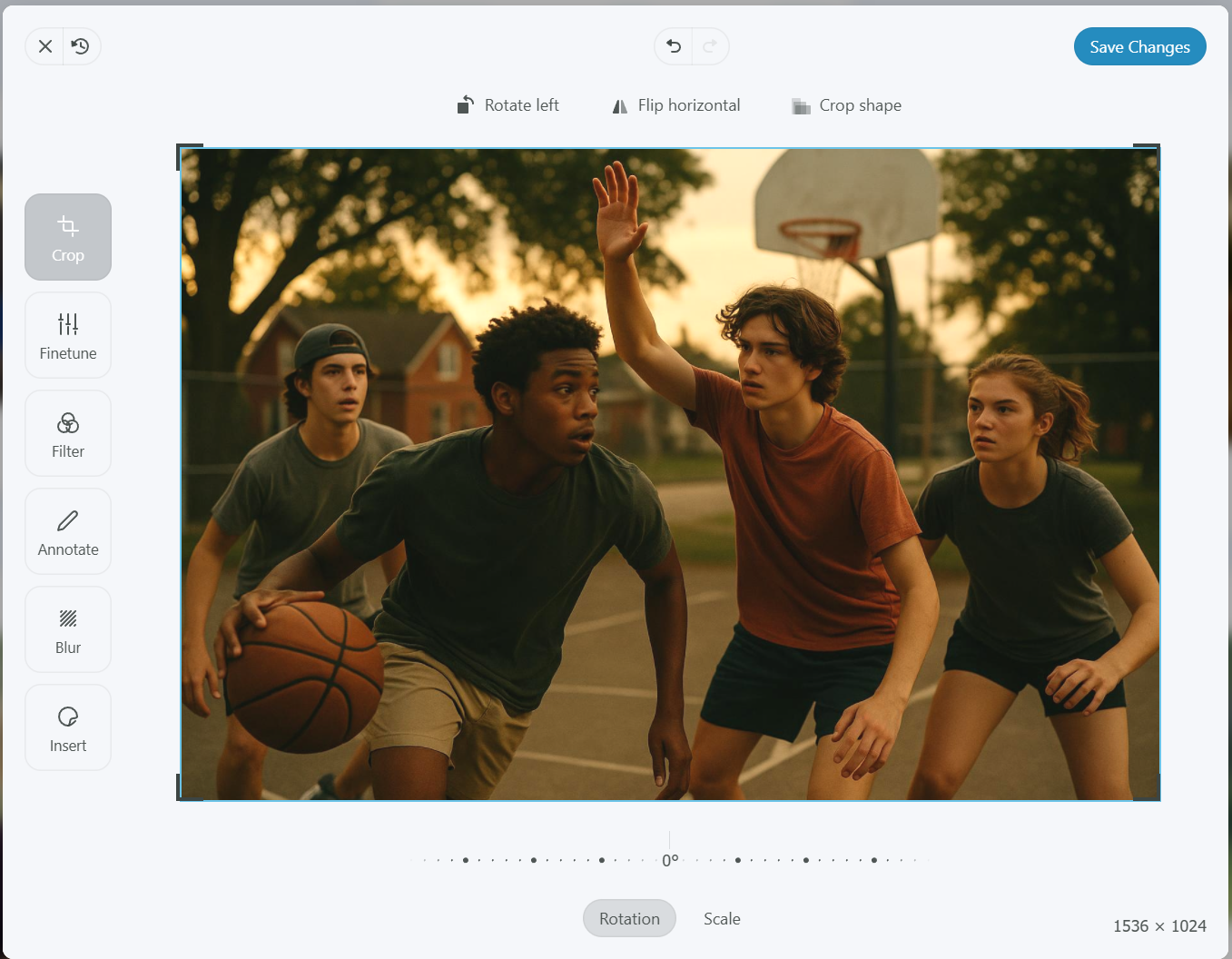
Task: Rotate the image left
Action: (x=508, y=105)
